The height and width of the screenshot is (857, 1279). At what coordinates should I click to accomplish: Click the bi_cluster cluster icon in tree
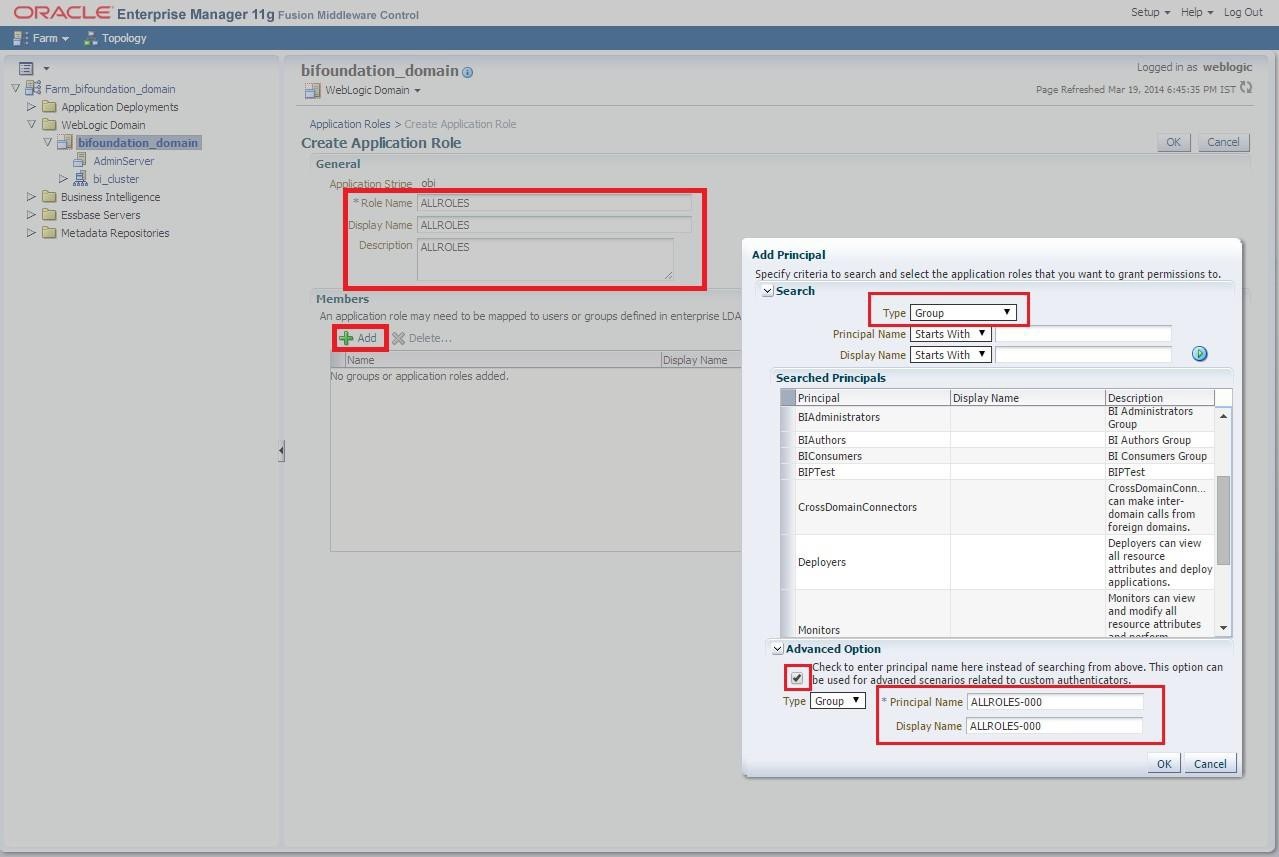coord(82,179)
